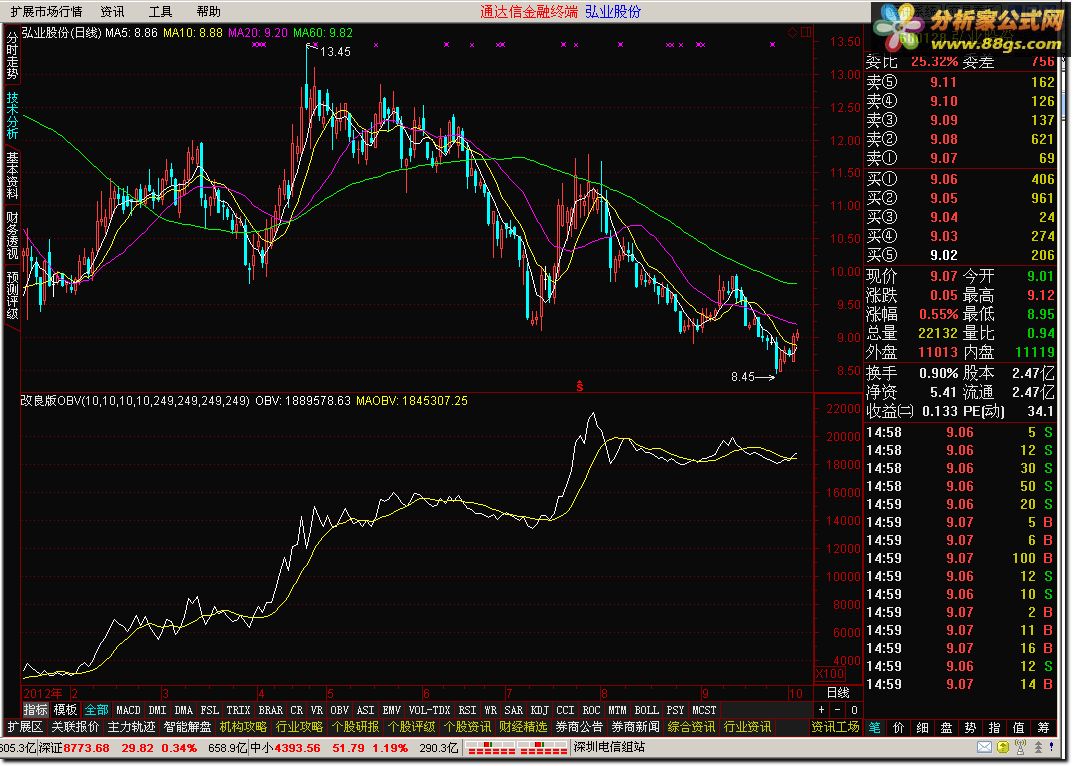Image resolution: width=1073 pixels, height=766 pixels.
Task: Select the 势 tab in quote panel
Action: pos(970,728)
